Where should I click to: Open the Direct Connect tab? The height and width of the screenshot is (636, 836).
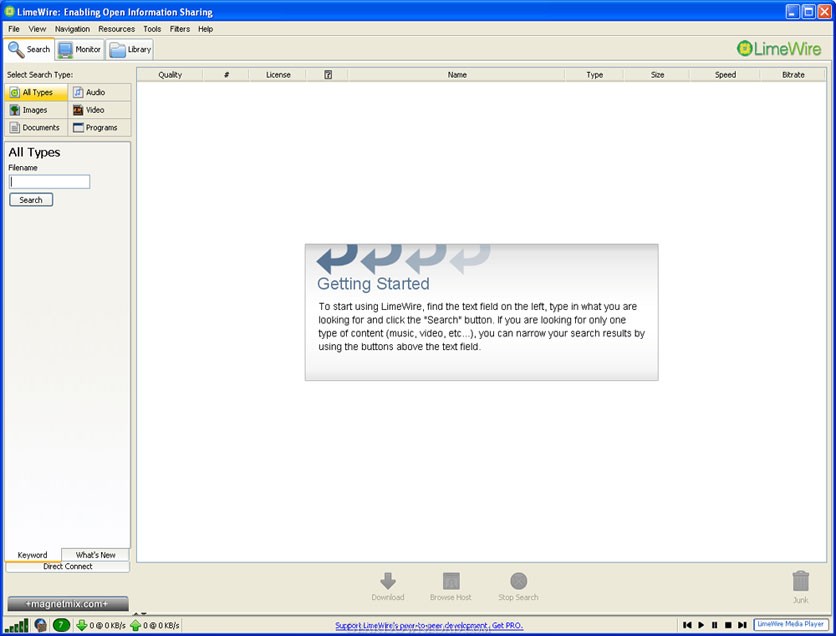pos(68,567)
